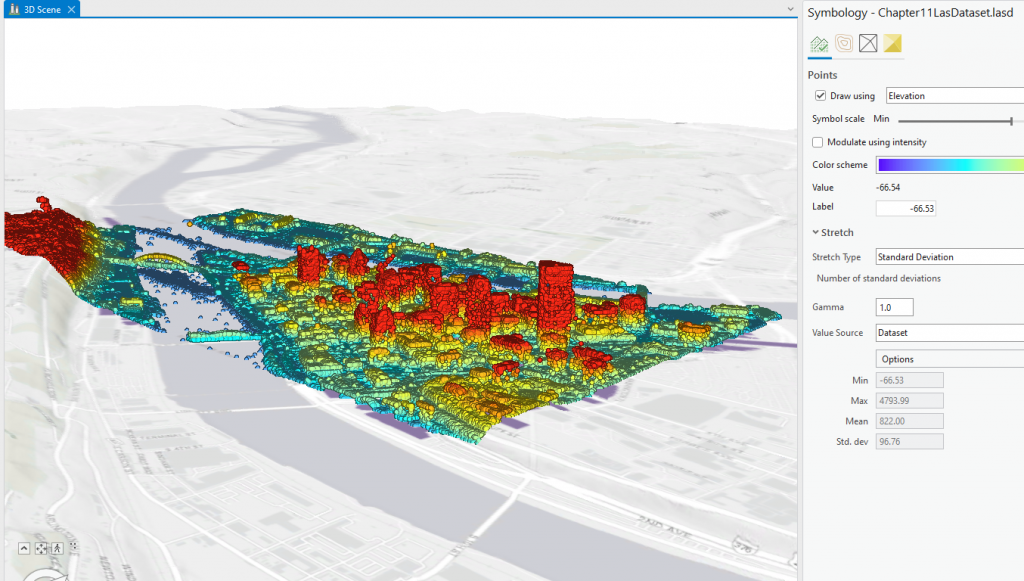The image size is (1024, 581).
Task: Close the 3D Scene view tab
Action: pos(71,9)
